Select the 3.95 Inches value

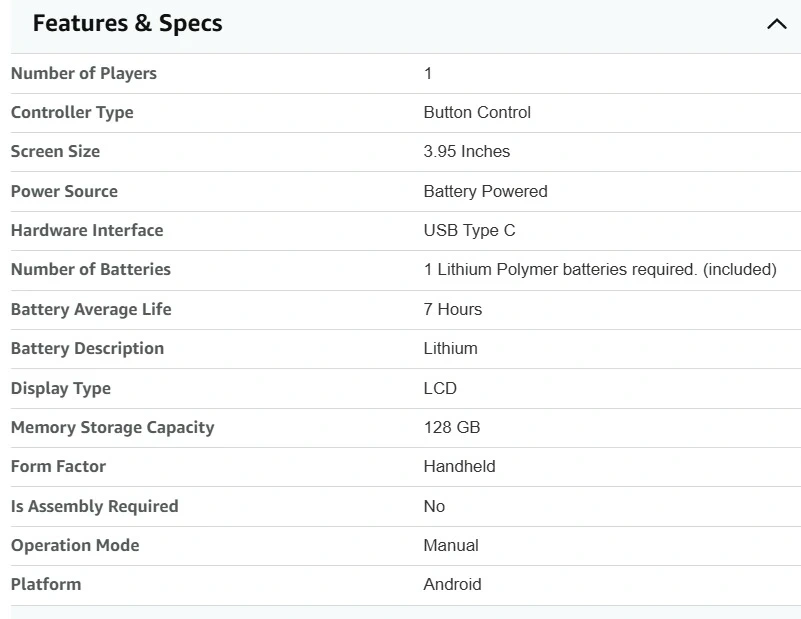pyautogui.click(x=467, y=151)
